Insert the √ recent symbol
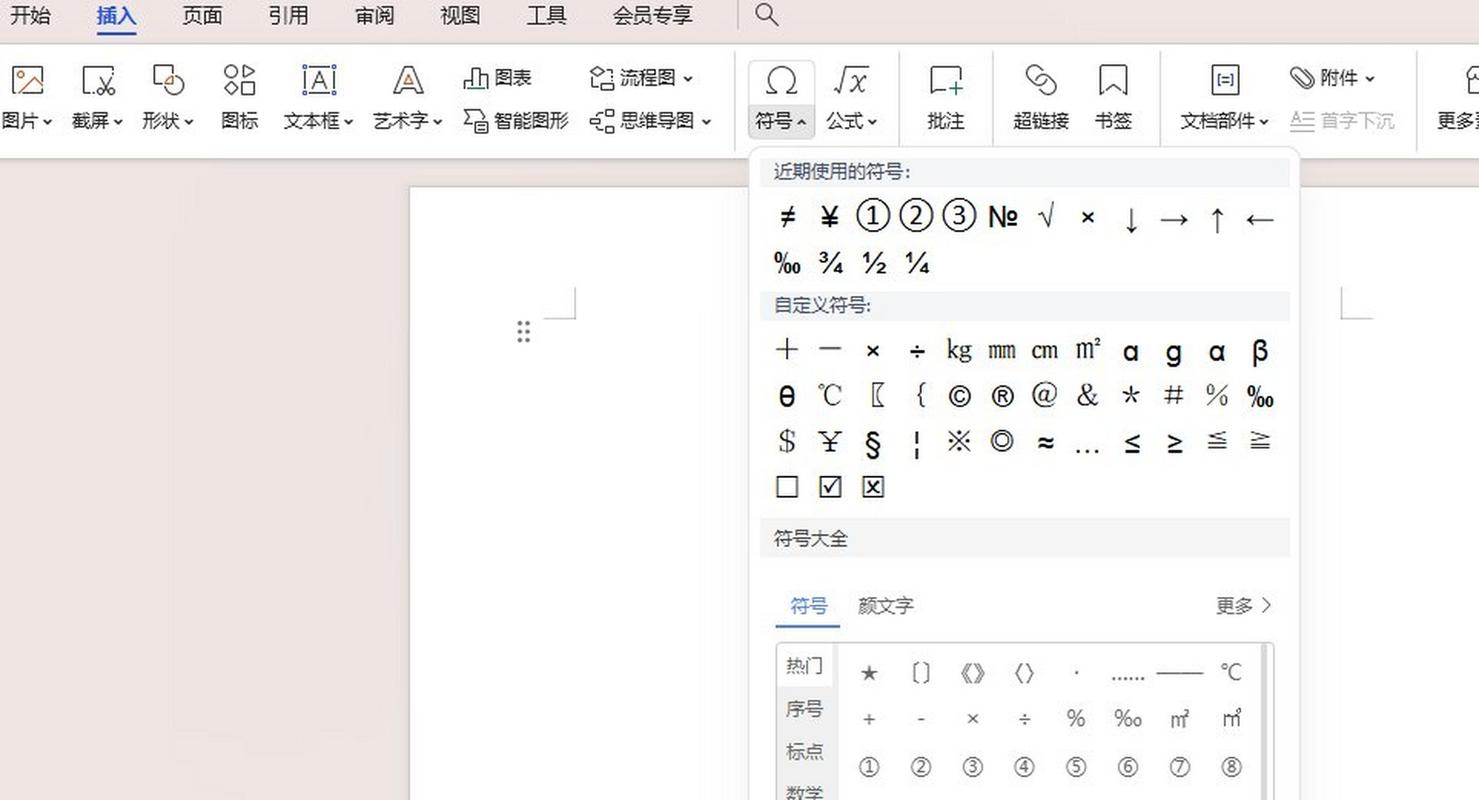 tap(1046, 216)
